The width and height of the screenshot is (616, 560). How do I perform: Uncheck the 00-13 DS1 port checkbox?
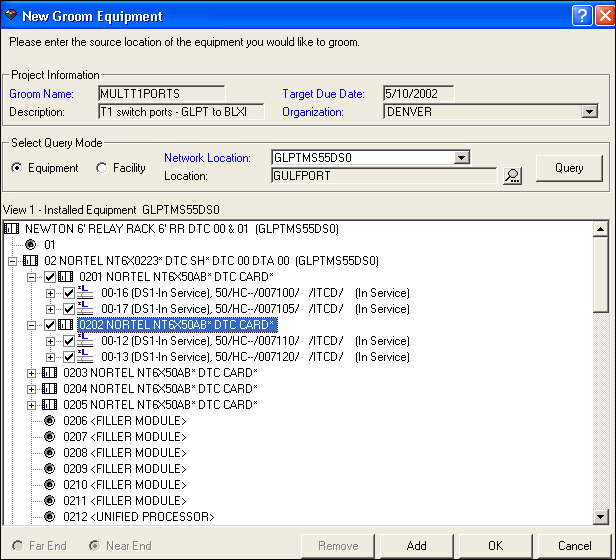coord(69,357)
